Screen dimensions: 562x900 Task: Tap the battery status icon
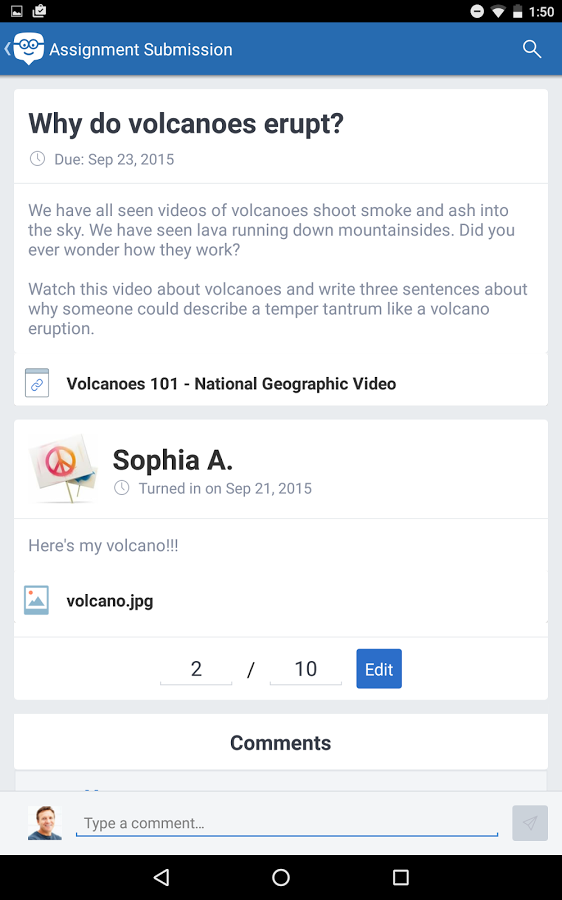coord(518,11)
